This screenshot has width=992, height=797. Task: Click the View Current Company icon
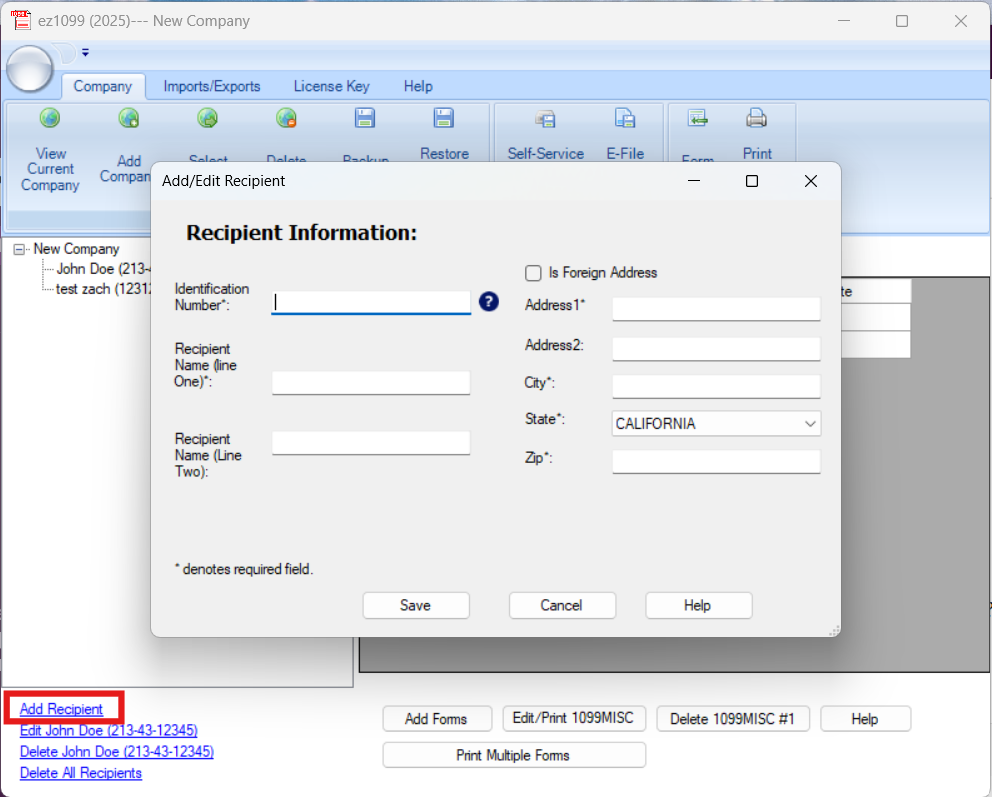(x=49, y=119)
